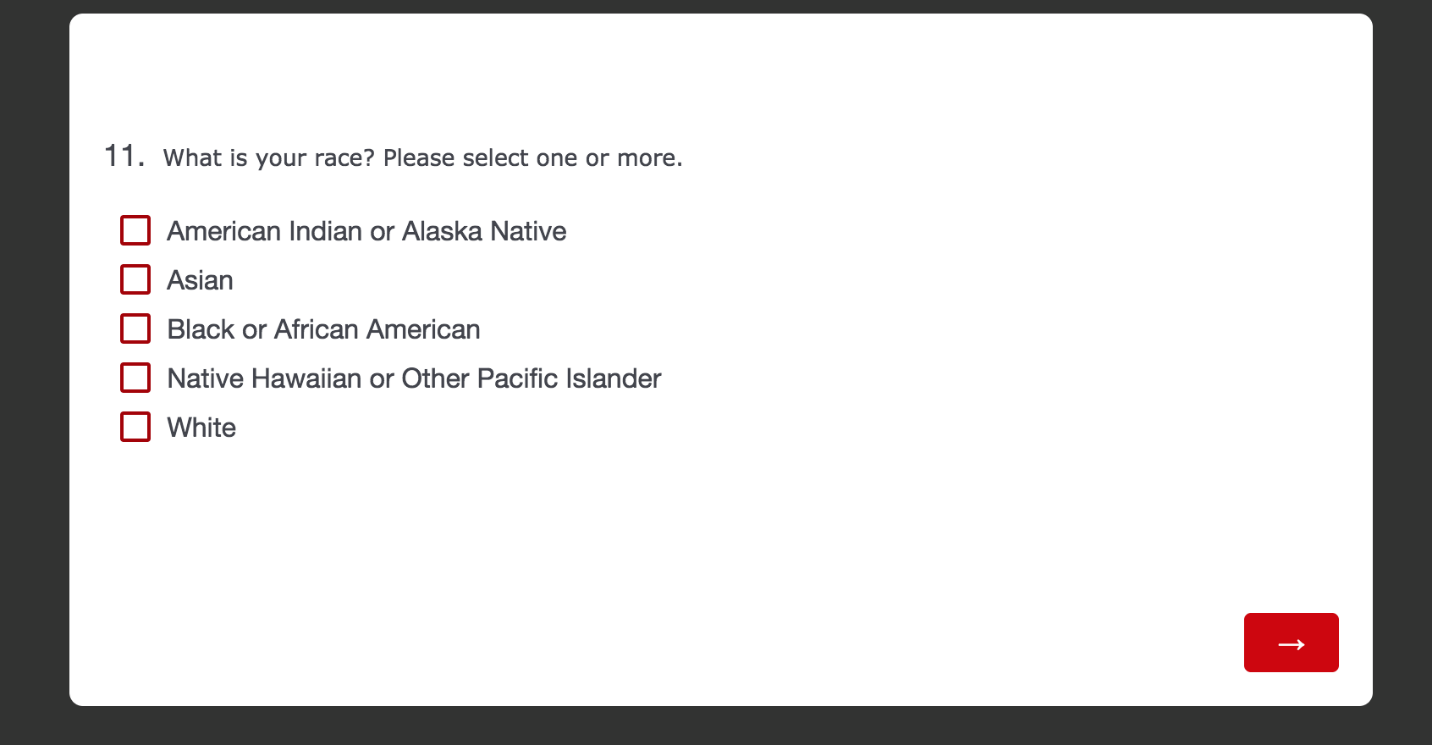
Task: Click the question text 'What is your race?'
Action: point(269,158)
